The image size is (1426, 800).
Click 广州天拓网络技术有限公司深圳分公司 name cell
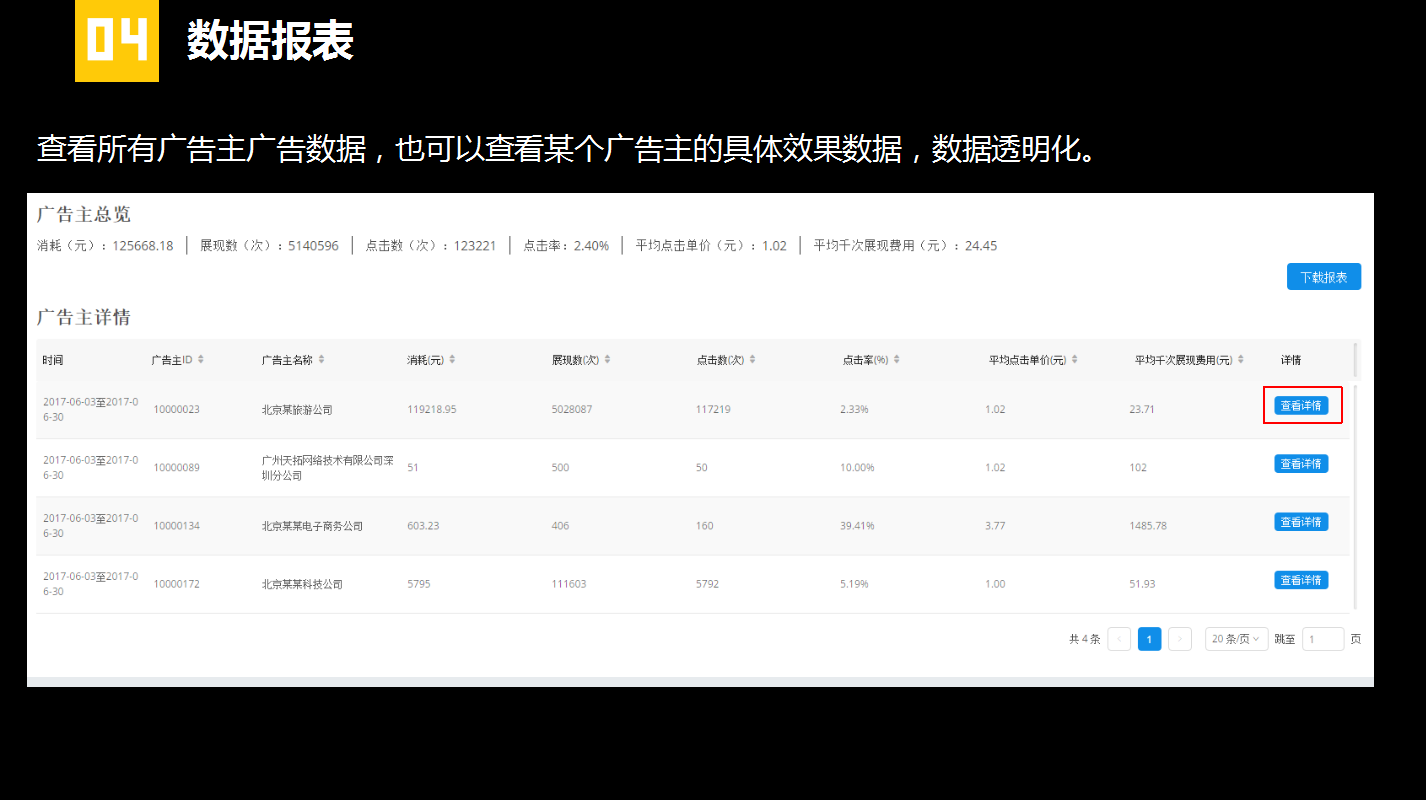click(328, 468)
